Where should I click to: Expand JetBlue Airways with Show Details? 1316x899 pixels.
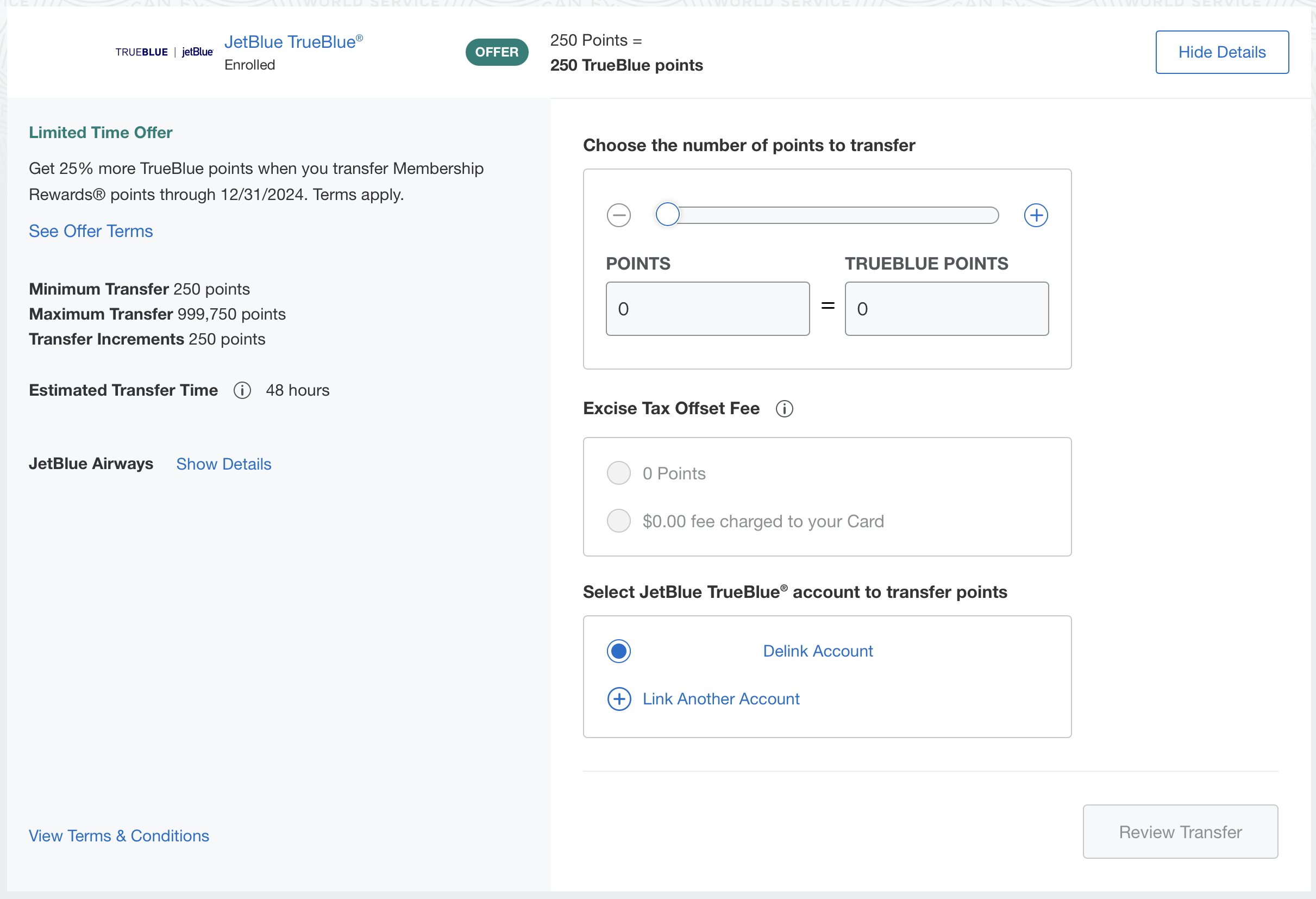pos(224,464)
